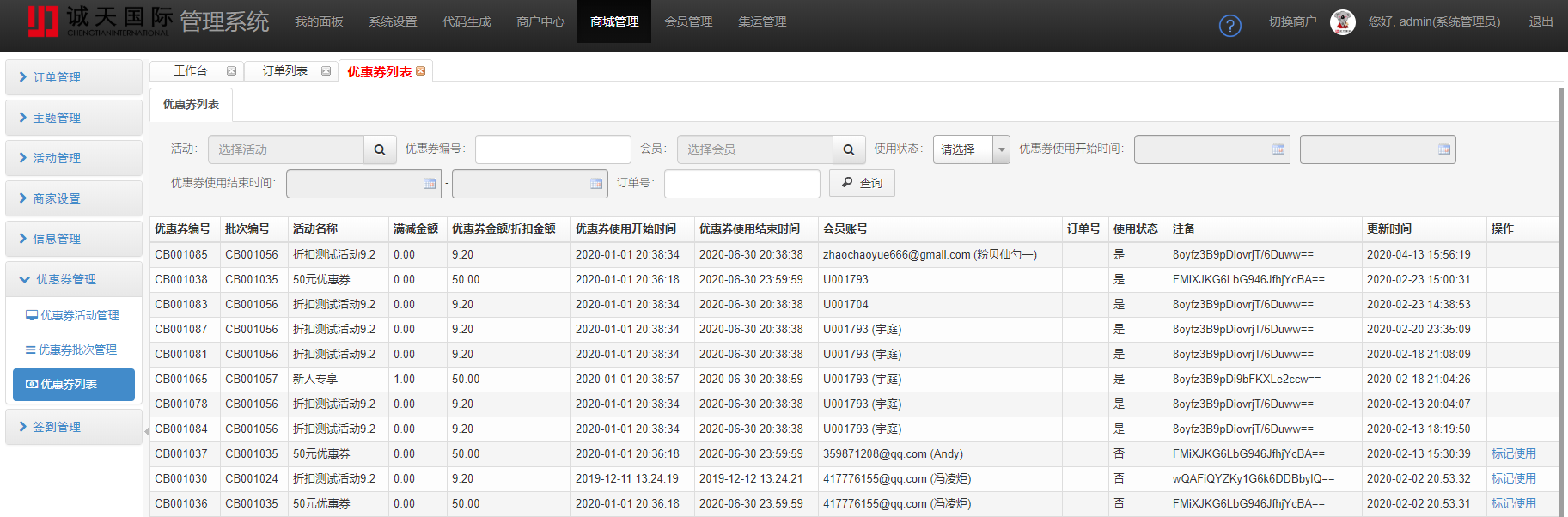Click the note wQAFiQYZKy1G6k6DDBbylQ==
This screenshot has width=1568, height=517.
click(x=1254, y=478)
